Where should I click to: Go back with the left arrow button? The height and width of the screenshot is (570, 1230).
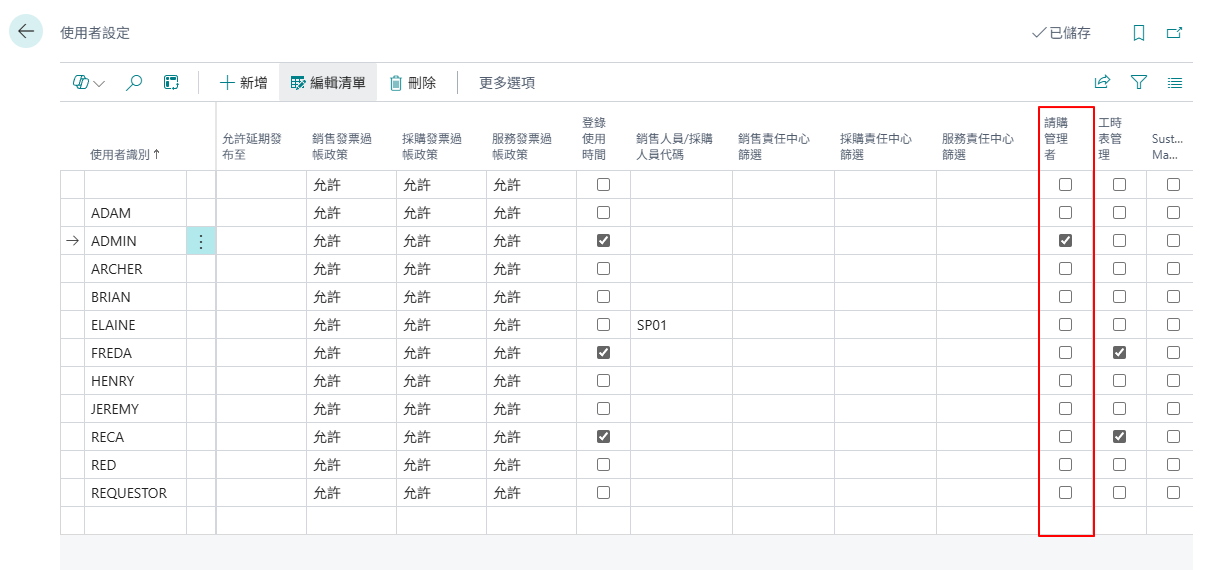(25, 32)
